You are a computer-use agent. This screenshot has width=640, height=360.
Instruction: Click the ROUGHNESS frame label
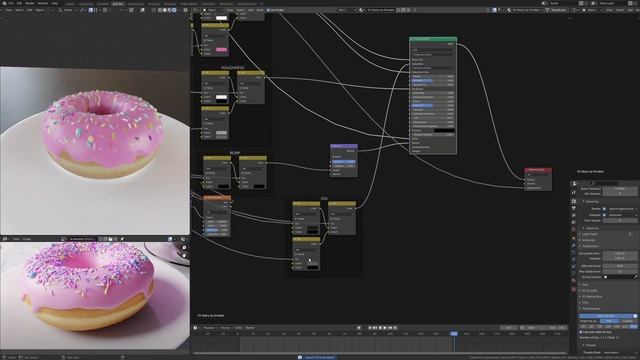pyautogui.click(x=233, y=68)
